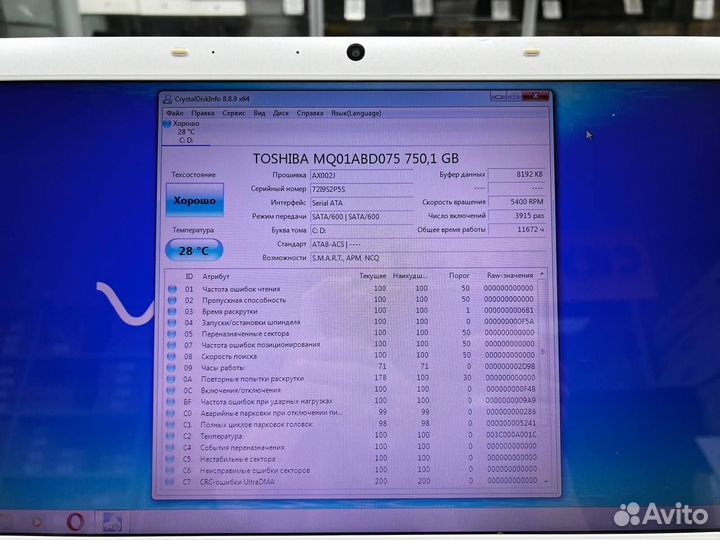Click the Прошивка field AX002J
The image size is (720, 540).
coord(361,175)
